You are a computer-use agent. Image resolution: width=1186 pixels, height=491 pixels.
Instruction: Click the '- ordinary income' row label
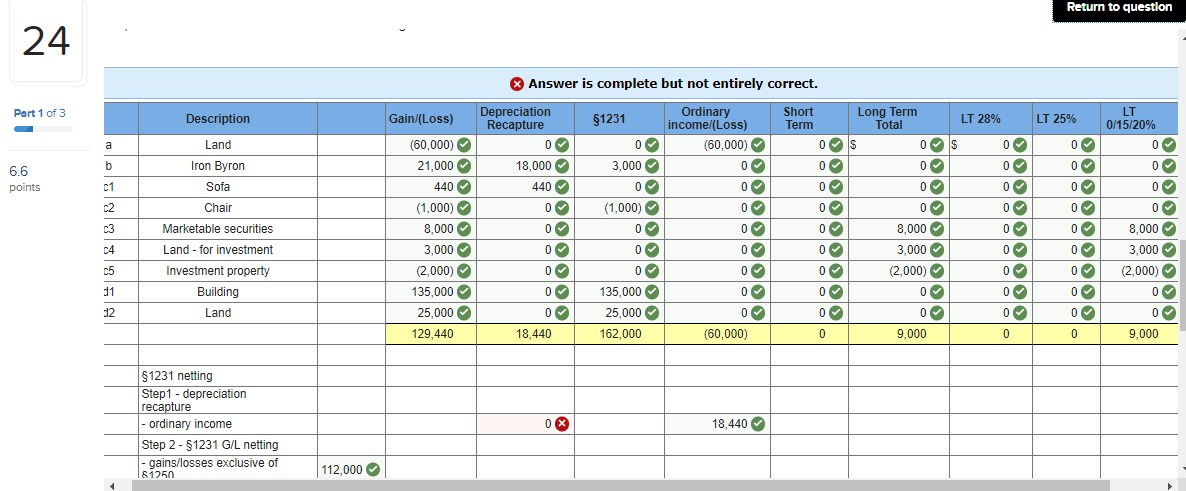186,424
